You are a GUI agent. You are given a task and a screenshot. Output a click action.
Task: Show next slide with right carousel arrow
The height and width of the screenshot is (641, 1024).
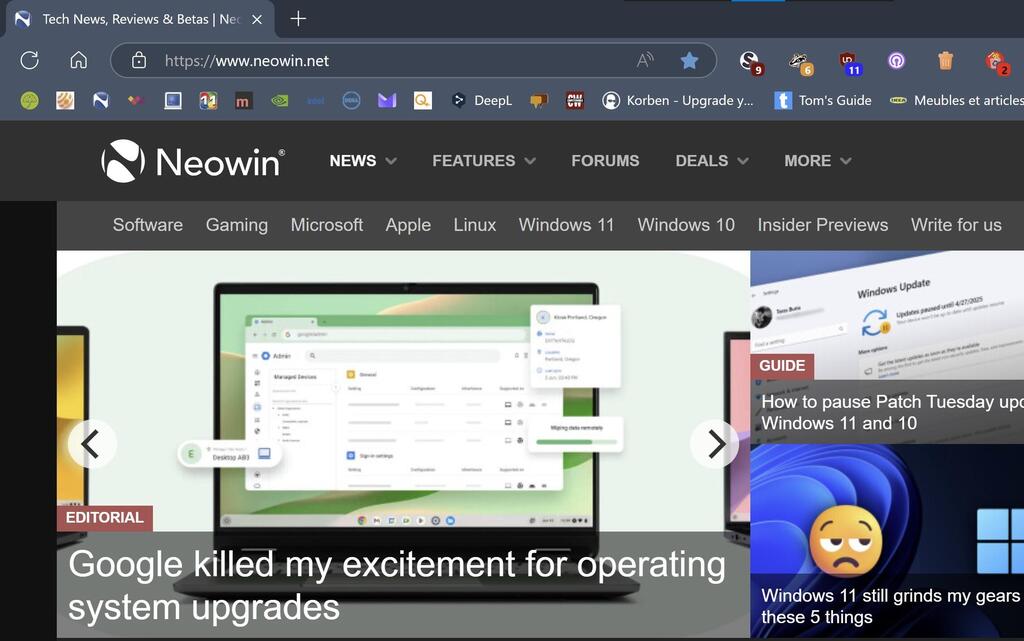point(715,444)
